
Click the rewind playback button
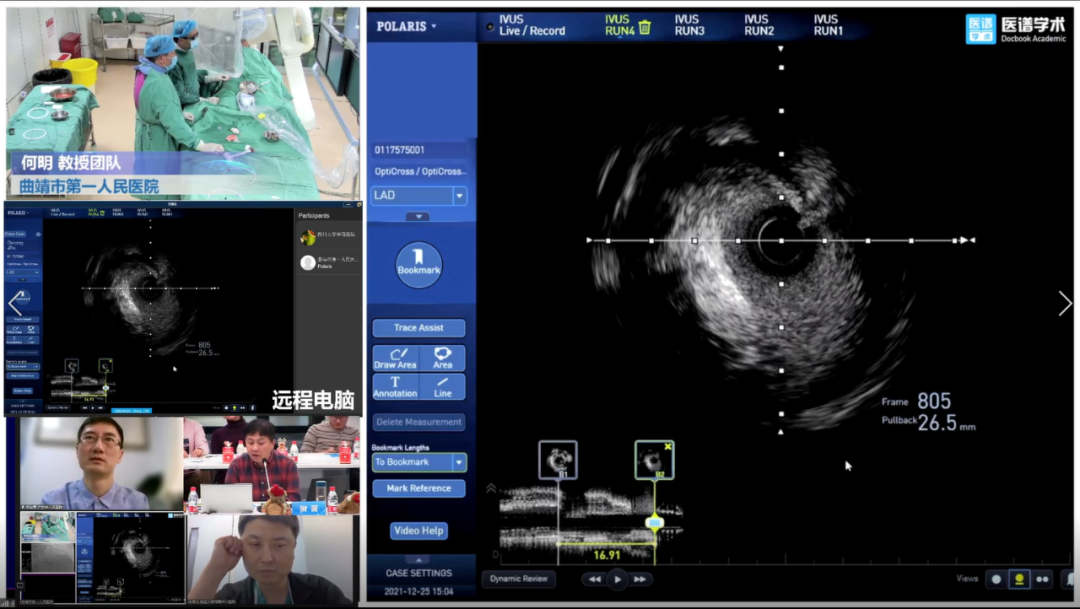click(595, 579)
